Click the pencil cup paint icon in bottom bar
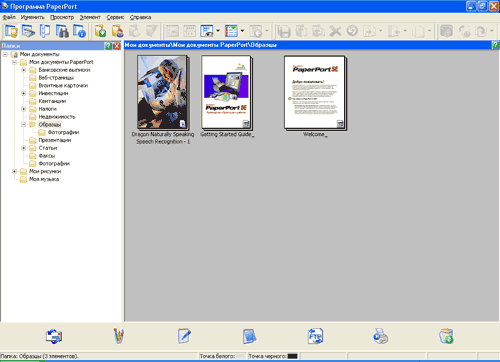Viewport: 500px width, 362px height. click(x=119, y=336)
